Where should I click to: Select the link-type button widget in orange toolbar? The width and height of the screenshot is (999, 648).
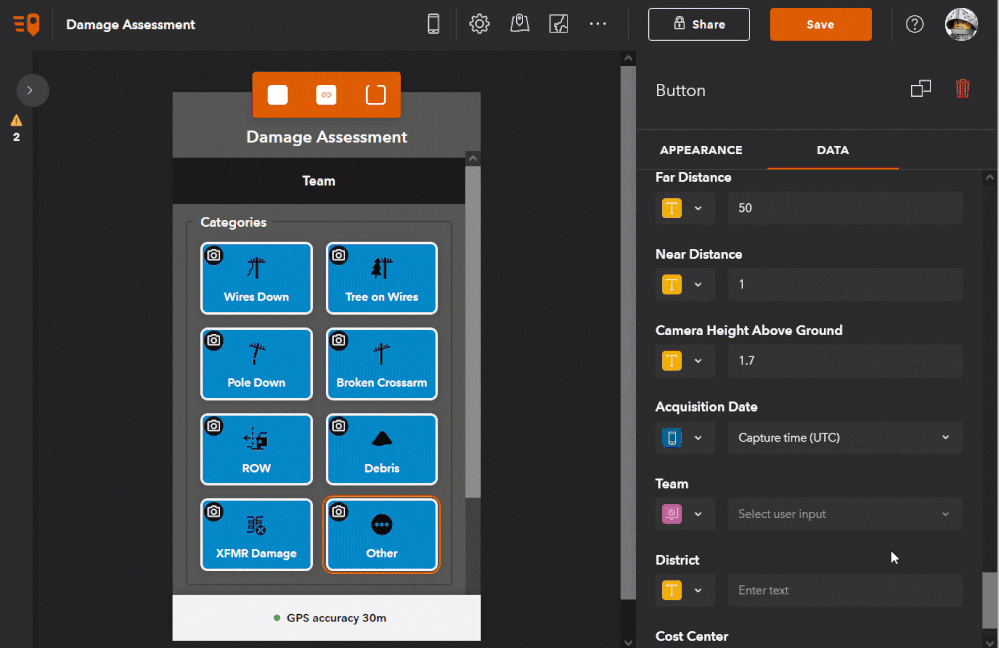(326, 95)
